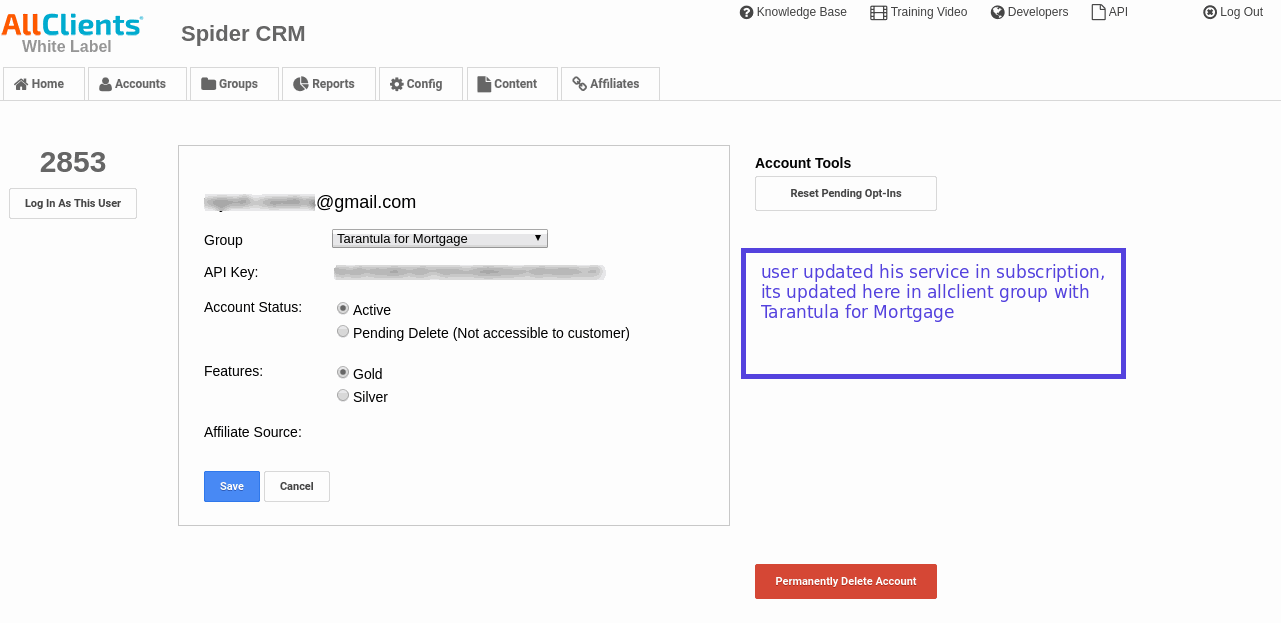Save the account changes
The height and width of the screenshot is (623, 1281).
click(x=232, y=486)
